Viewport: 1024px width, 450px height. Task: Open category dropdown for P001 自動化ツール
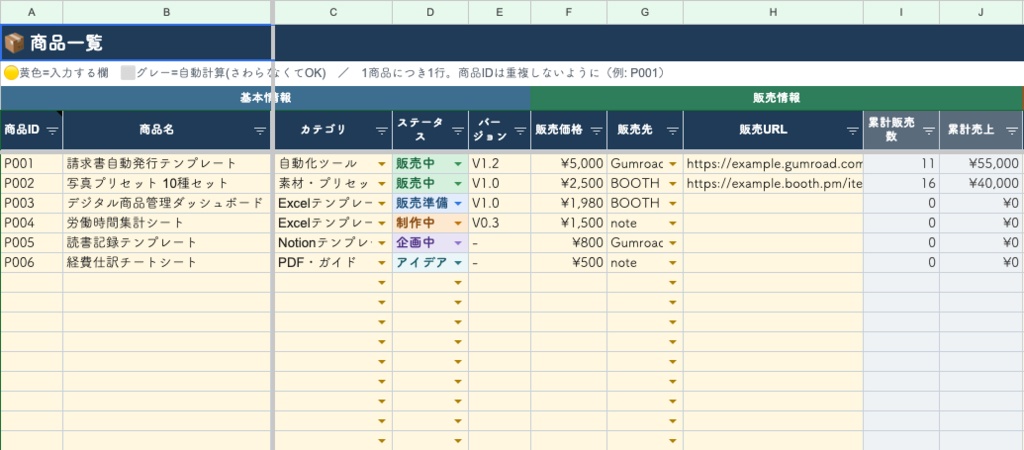pos(382,163)
